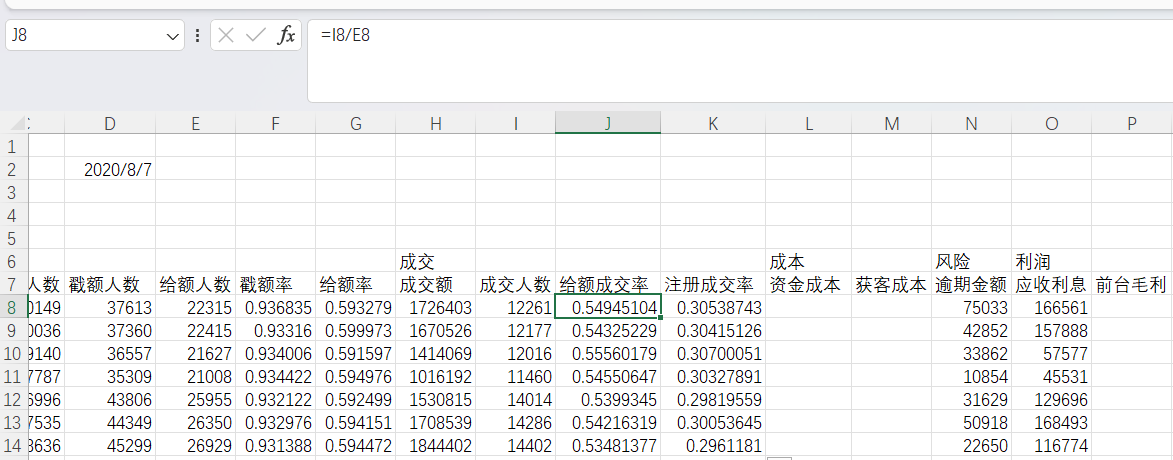Select the column J header
This screenshot has width=1173, height=460.
608,124
